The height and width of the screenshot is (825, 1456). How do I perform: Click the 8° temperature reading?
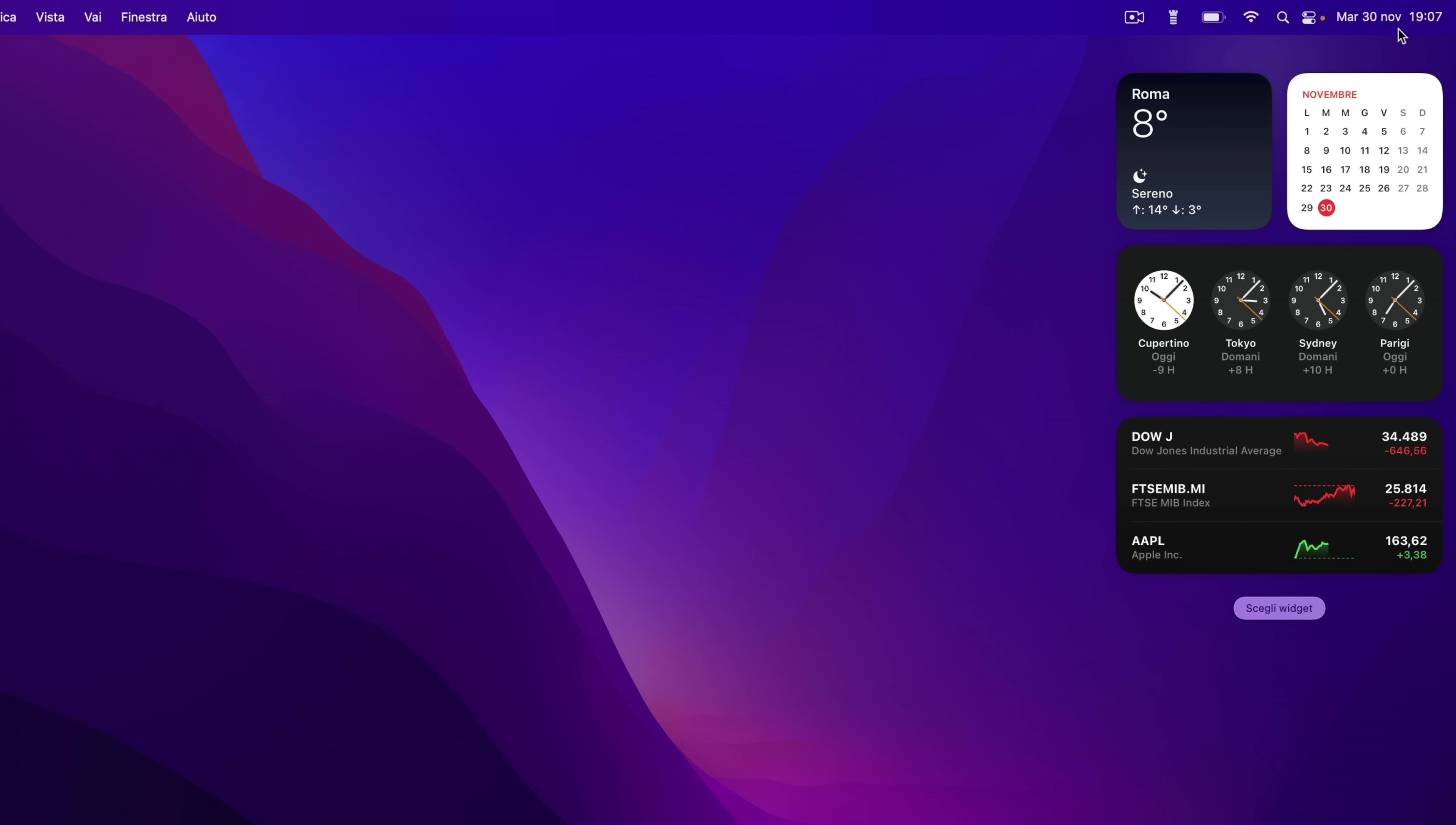pos(1150,124)
